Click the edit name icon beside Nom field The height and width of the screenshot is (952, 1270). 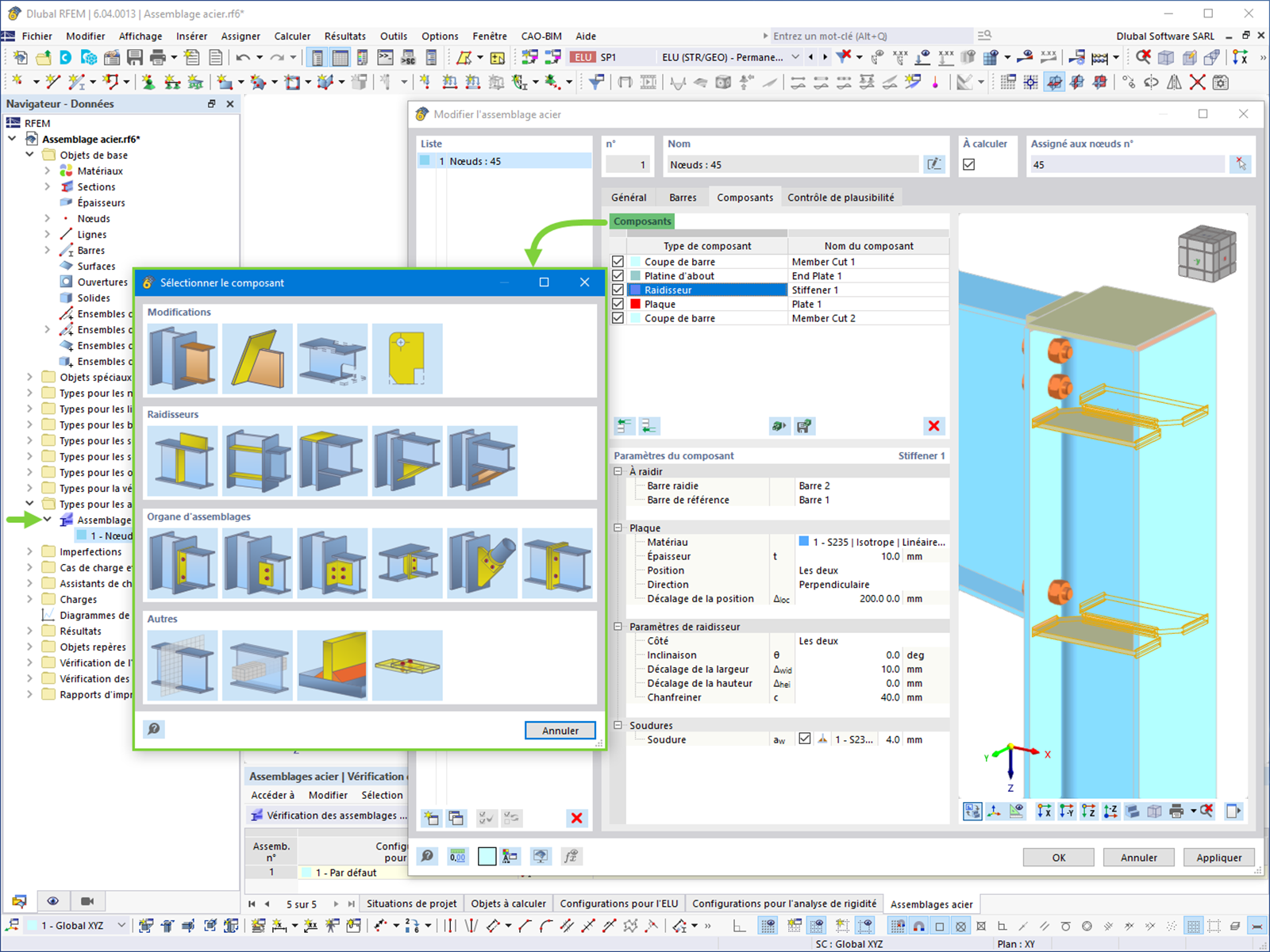934,164
